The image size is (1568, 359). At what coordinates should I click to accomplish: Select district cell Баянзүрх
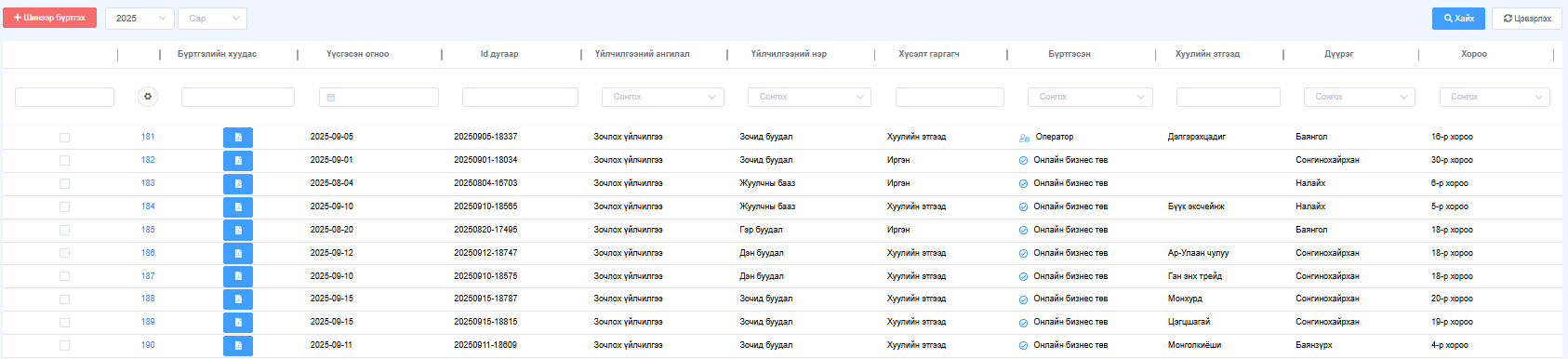[1314, 345]
